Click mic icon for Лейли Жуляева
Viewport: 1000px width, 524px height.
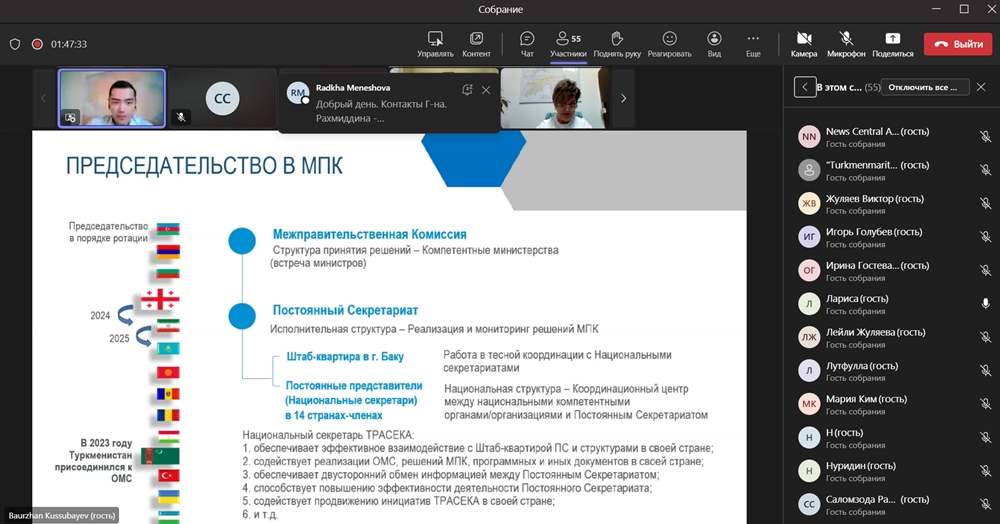pyautogui.click(x=985, y=337)
